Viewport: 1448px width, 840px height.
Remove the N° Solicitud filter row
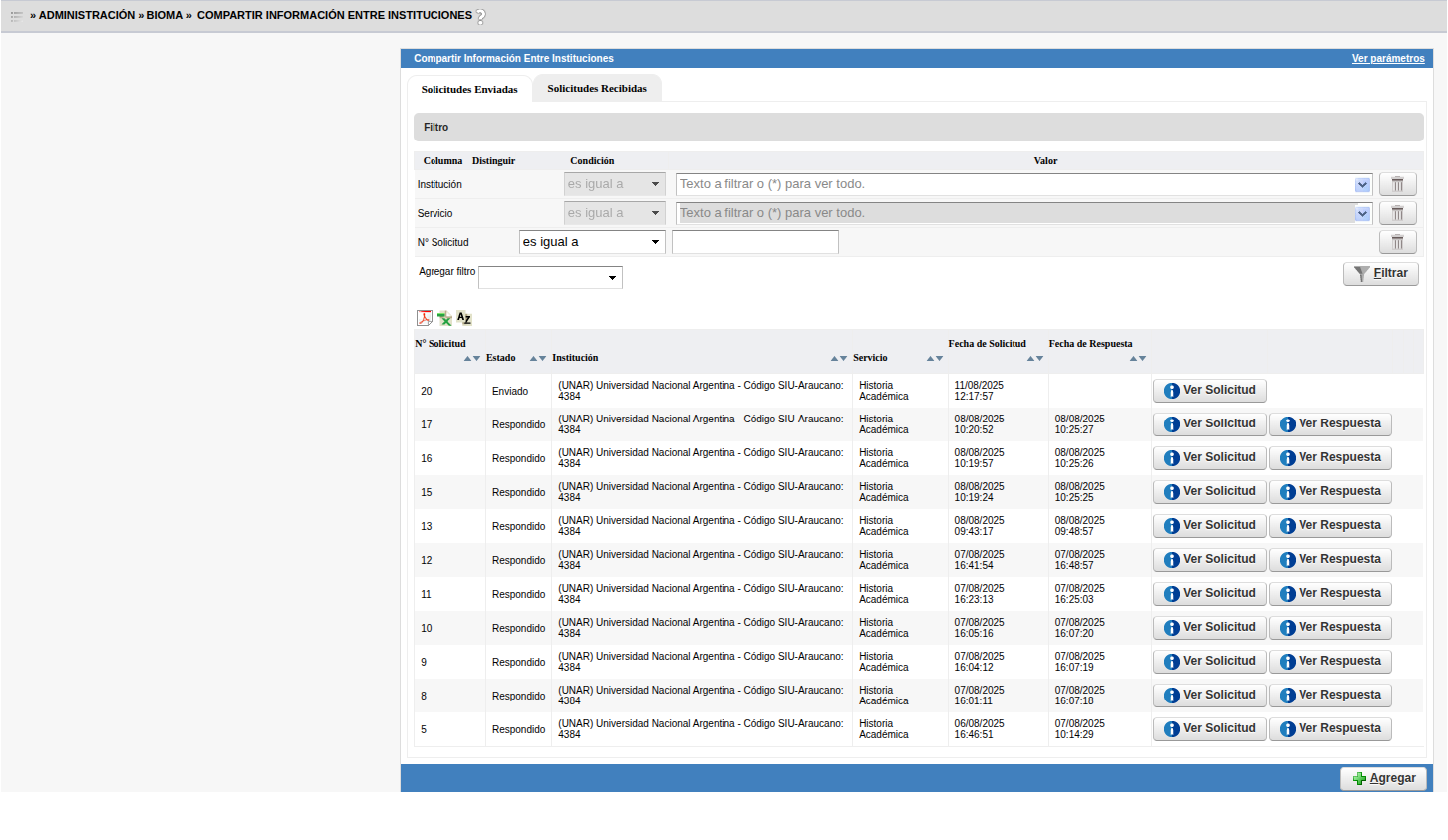(x=1397, y=242)
